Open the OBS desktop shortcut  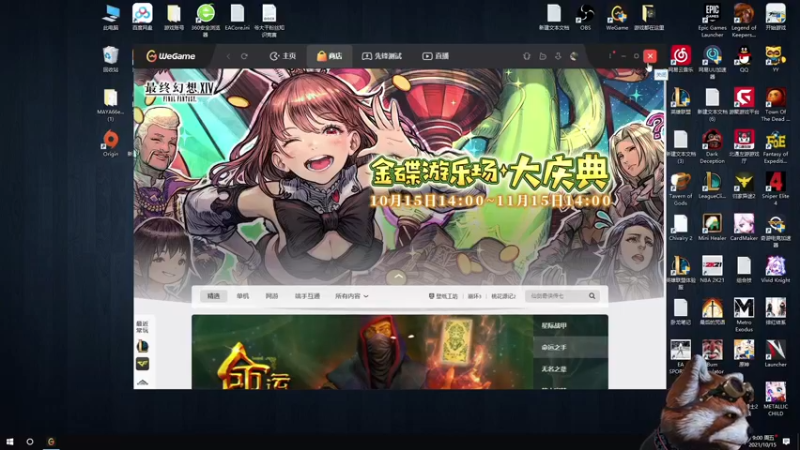click(585, 17)
